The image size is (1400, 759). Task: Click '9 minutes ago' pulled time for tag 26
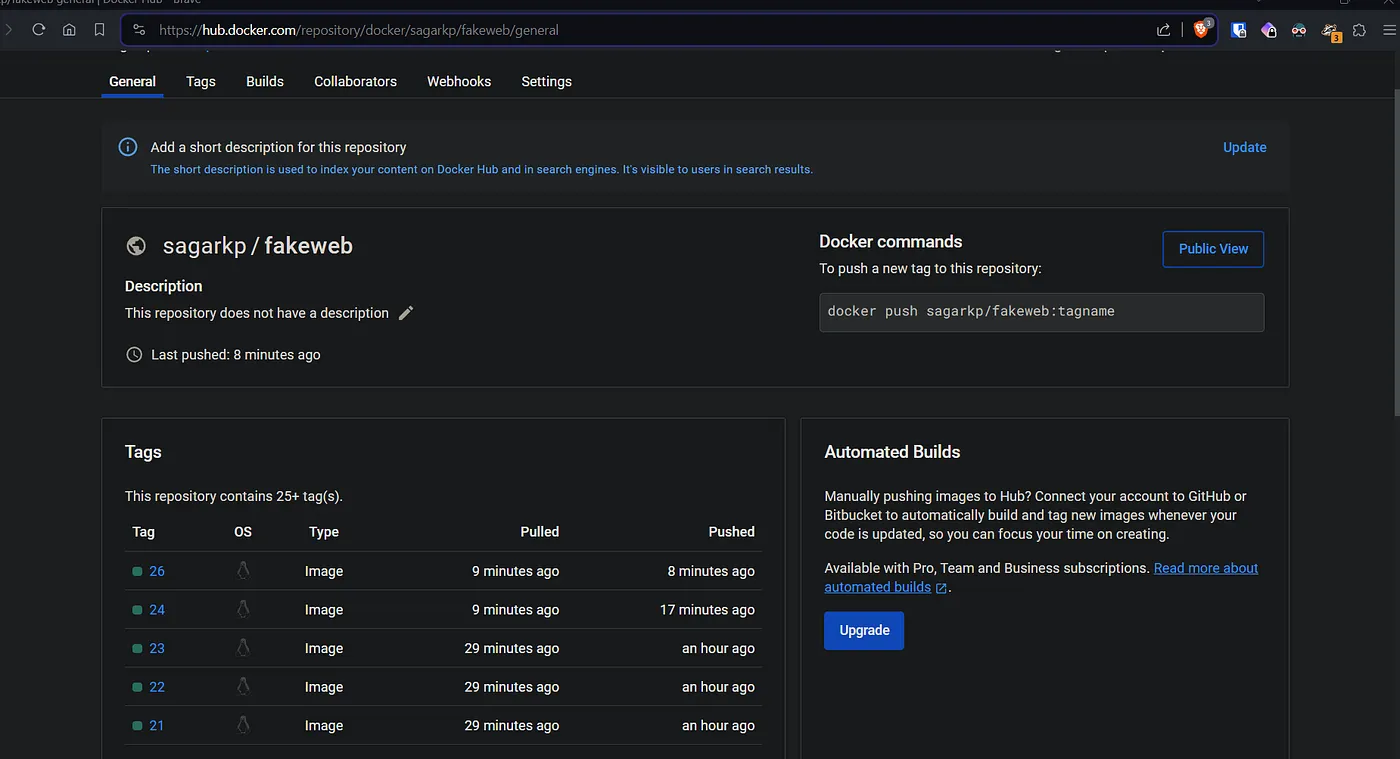pos(515,571)
